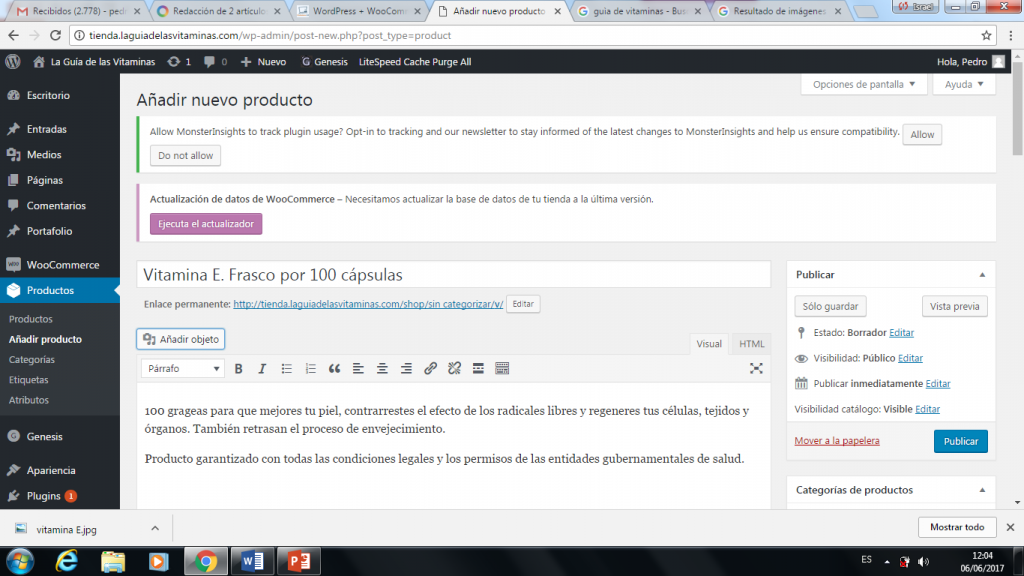Collapse Categorías de productos panel

tap(982, 490)
